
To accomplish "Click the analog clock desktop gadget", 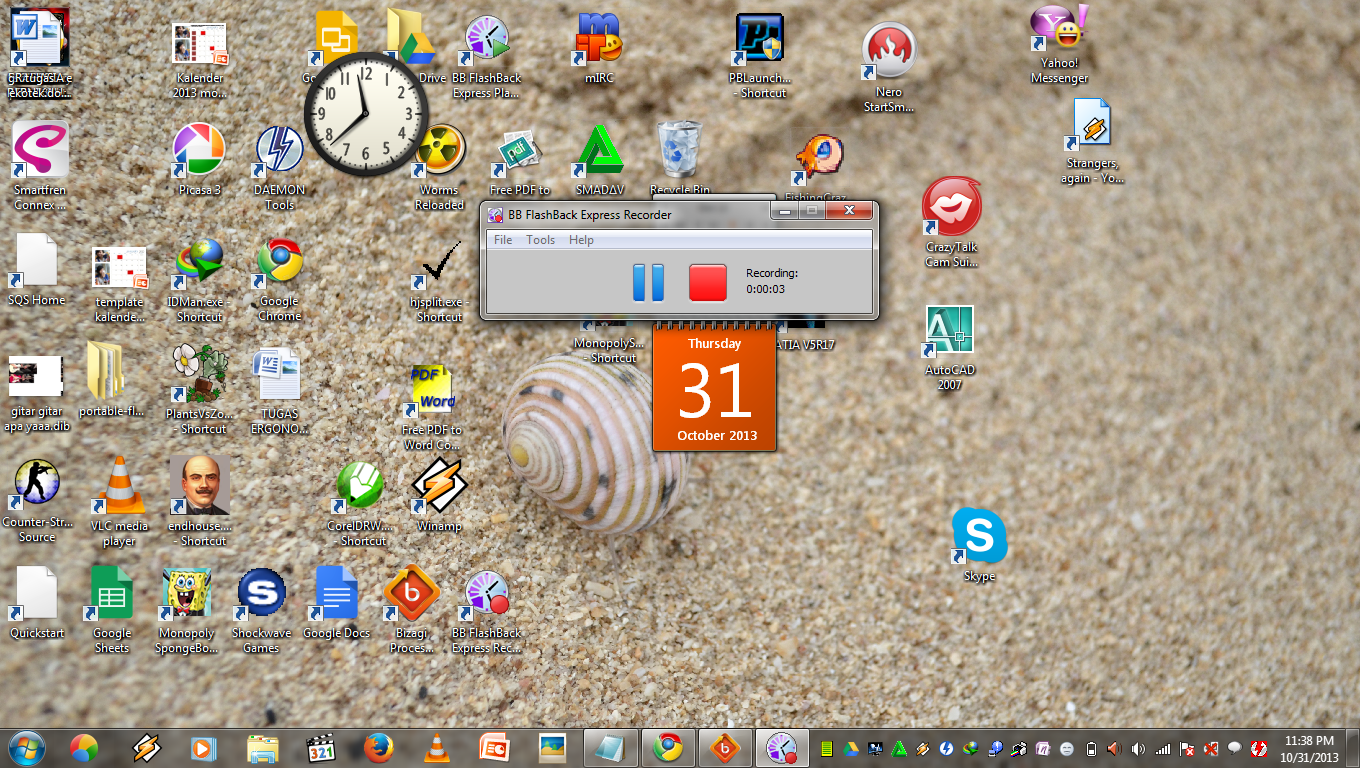I will click(x=366, y=115).
